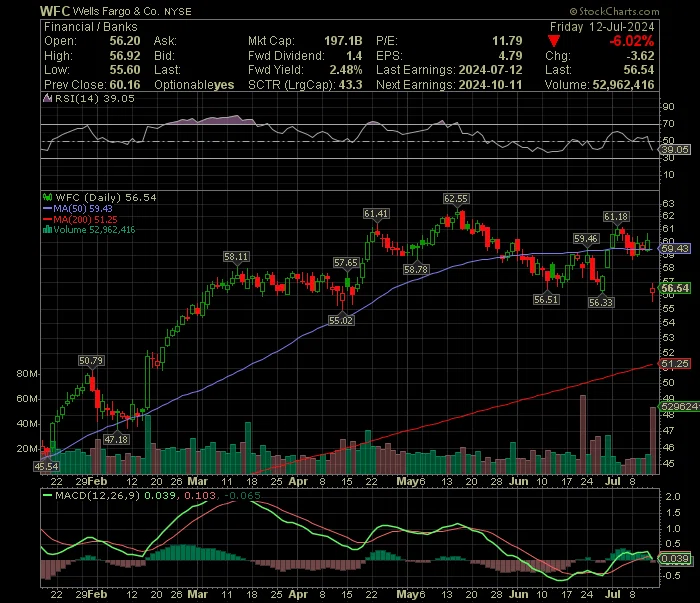
Task: Click the tall late-June volume spike bar
Action: pos(583,434)
